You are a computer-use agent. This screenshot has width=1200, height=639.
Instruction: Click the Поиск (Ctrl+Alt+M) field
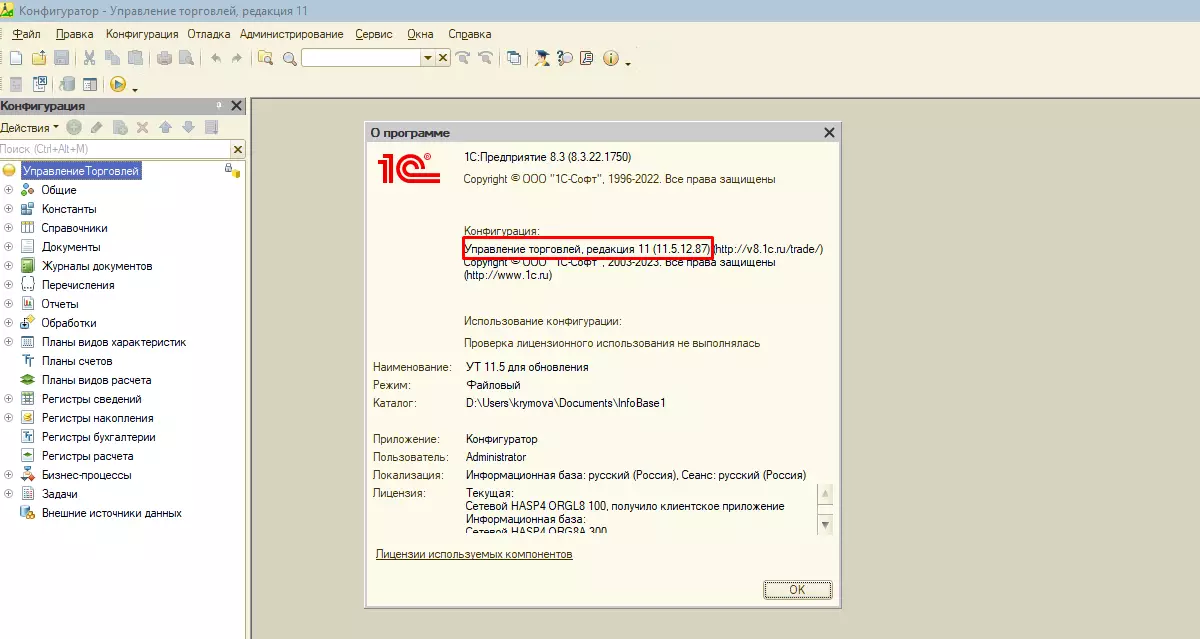tap(115, 149)
